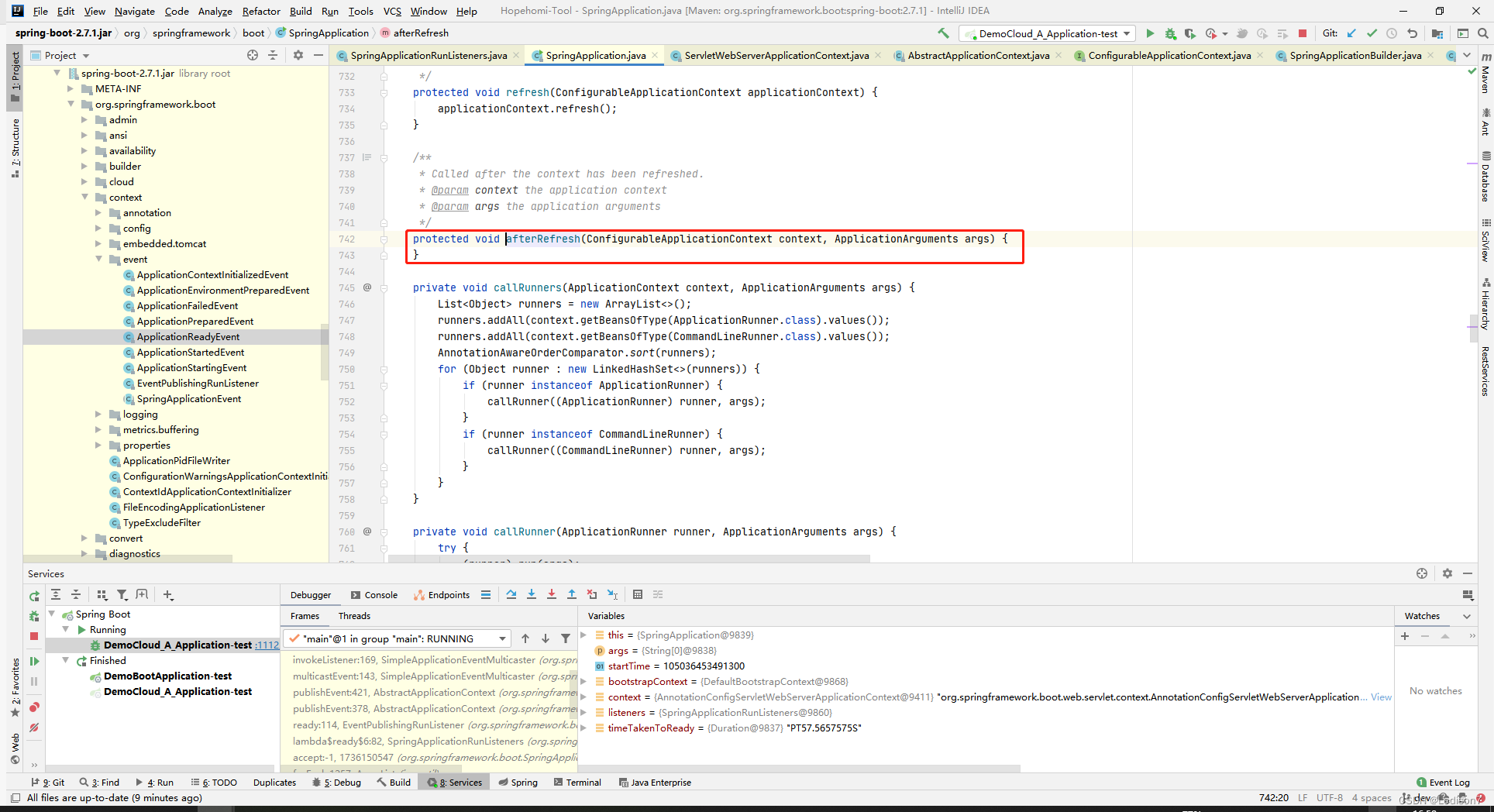Open the run configuration dropdown DemoCloud_A_Application-test
Screen dimensions: 1494x812
point(1047,33)
